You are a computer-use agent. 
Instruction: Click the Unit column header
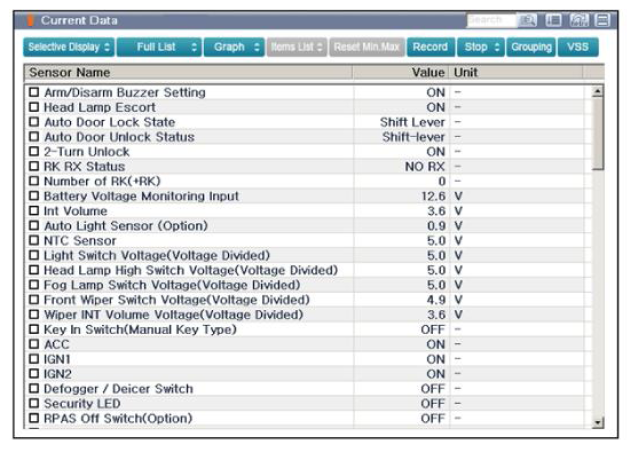click(516, 73)
